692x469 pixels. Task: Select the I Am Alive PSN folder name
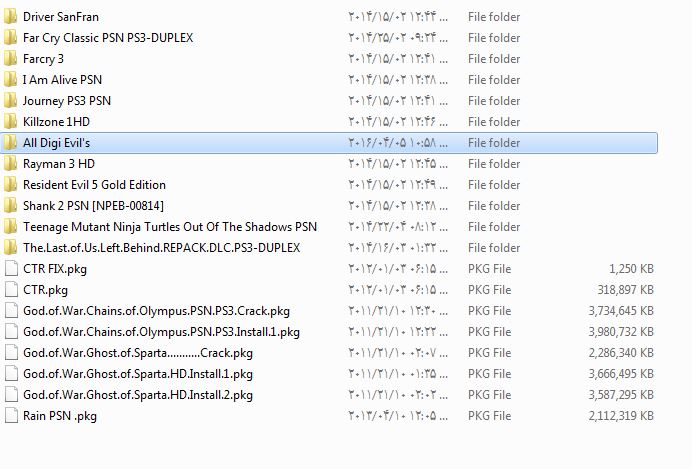pos(62,80)
